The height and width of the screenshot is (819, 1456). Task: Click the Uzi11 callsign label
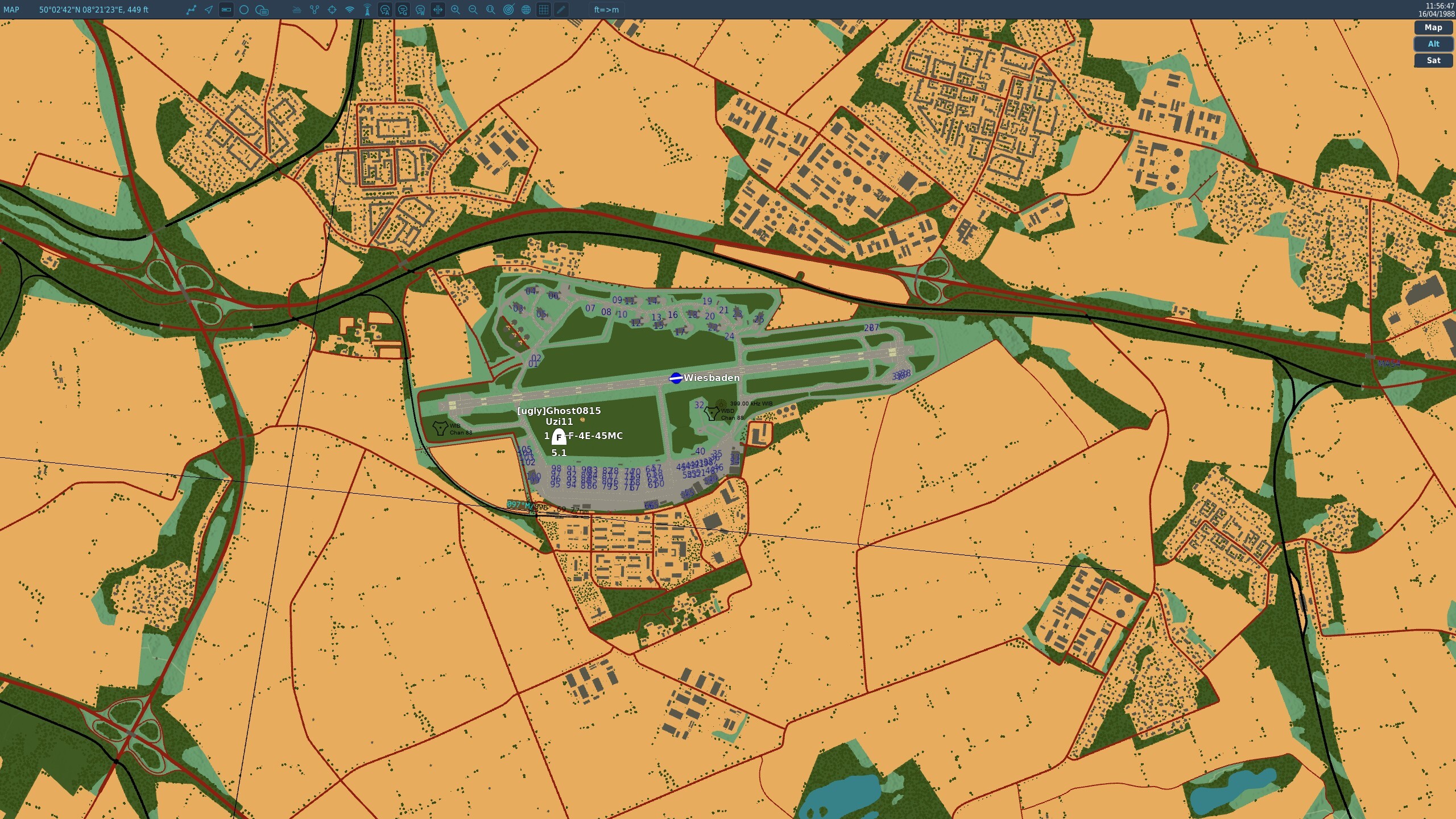(x=559, y=421)
